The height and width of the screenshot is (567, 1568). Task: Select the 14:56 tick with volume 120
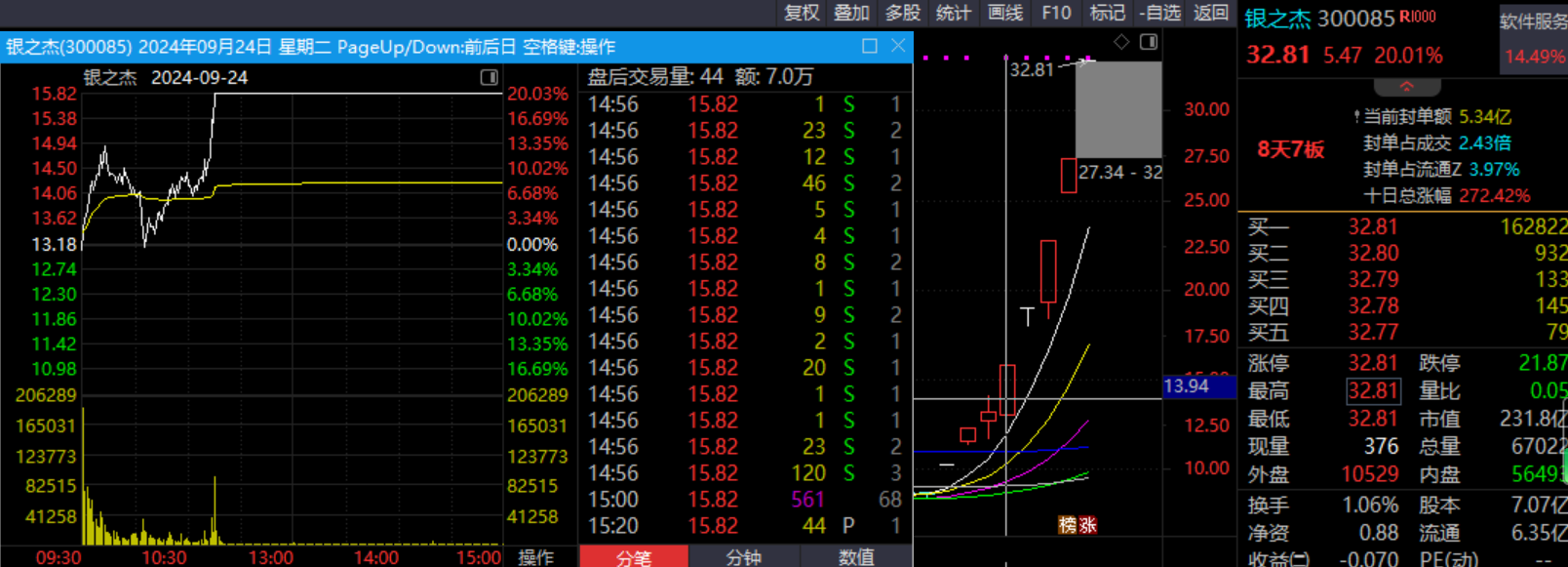pos(745,473)
